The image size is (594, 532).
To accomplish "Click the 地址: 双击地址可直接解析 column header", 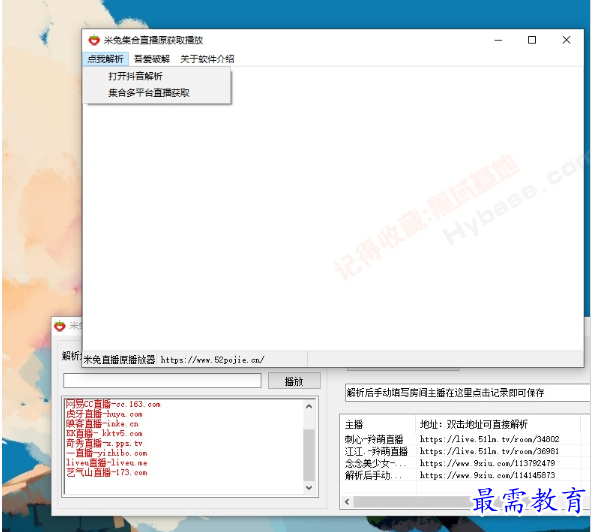I will pos(498,424).
